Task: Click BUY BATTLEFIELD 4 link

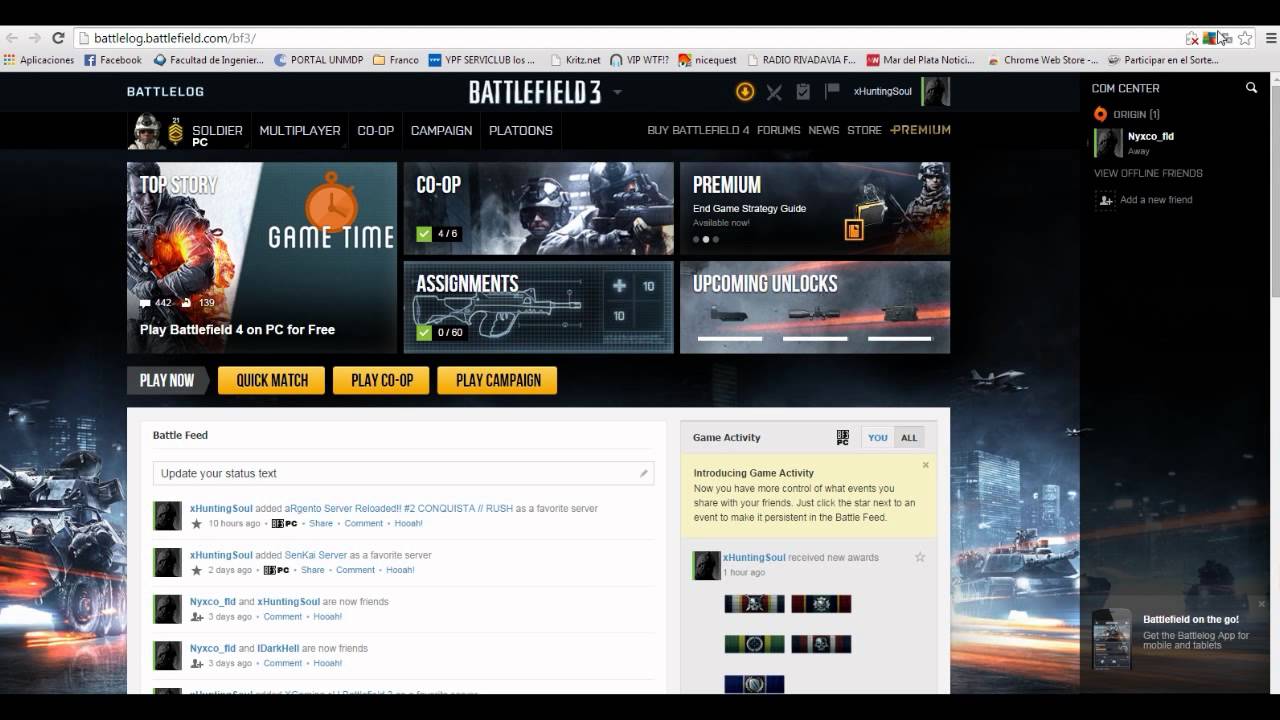Action: coord(698,130)
